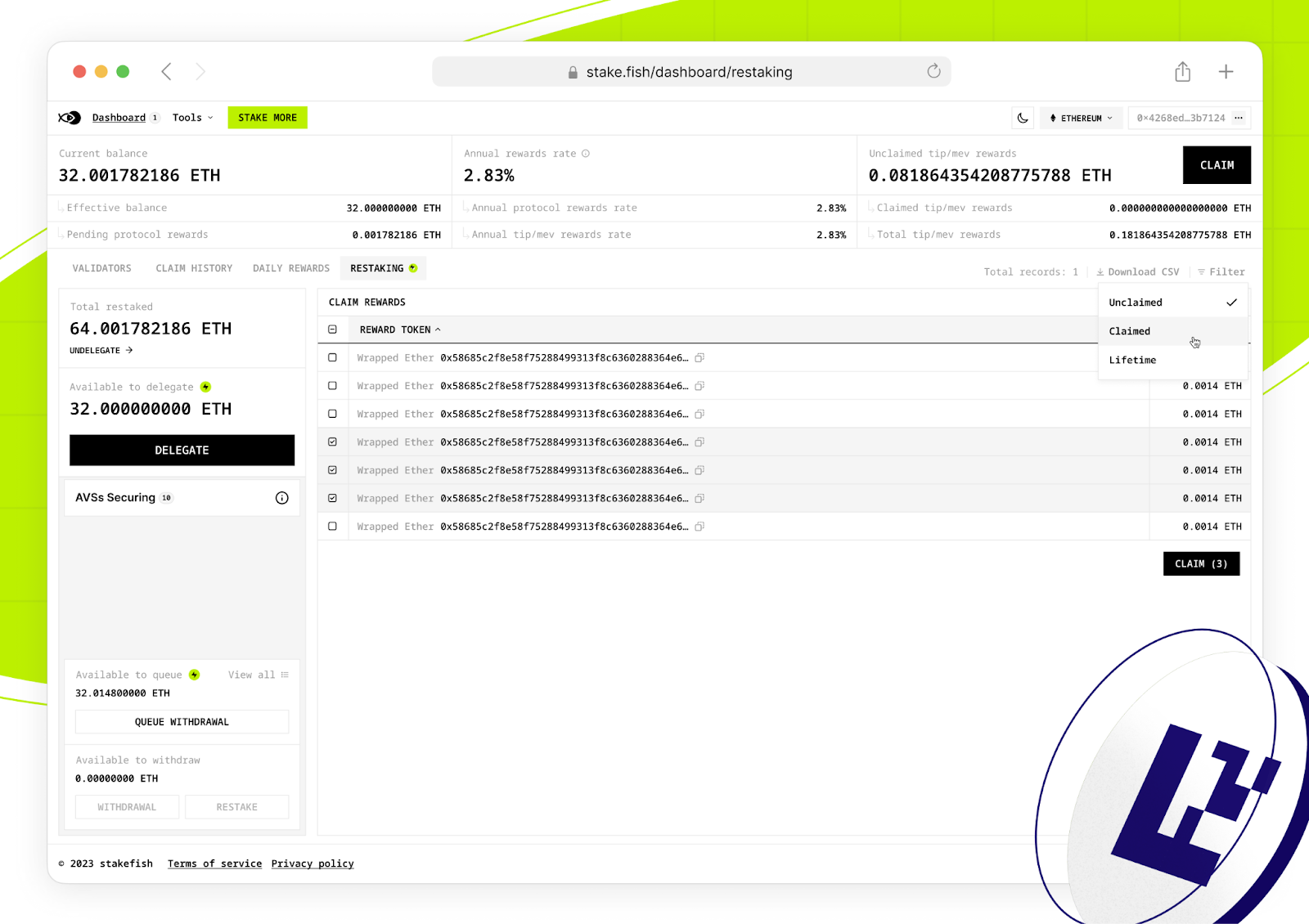Click the lightning icon next to Available to queue
Screen dimensions: 1309x924
coord(194,675)
